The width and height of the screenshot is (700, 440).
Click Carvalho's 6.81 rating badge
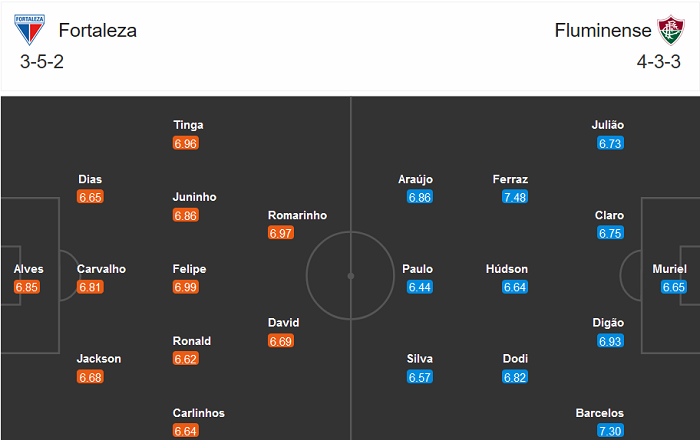(x=90, y=287)
